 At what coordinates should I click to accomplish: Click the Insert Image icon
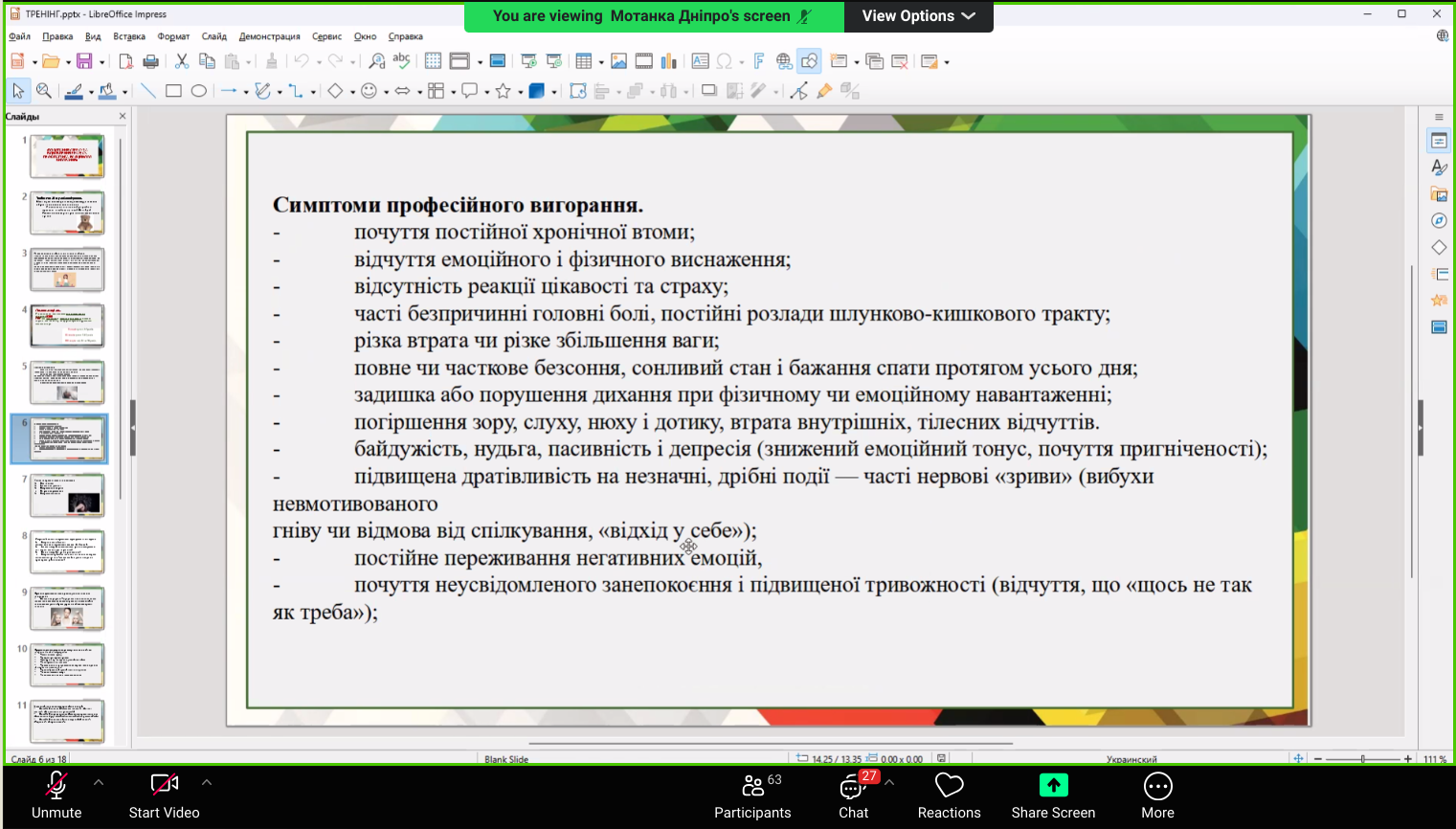point(618,61)
